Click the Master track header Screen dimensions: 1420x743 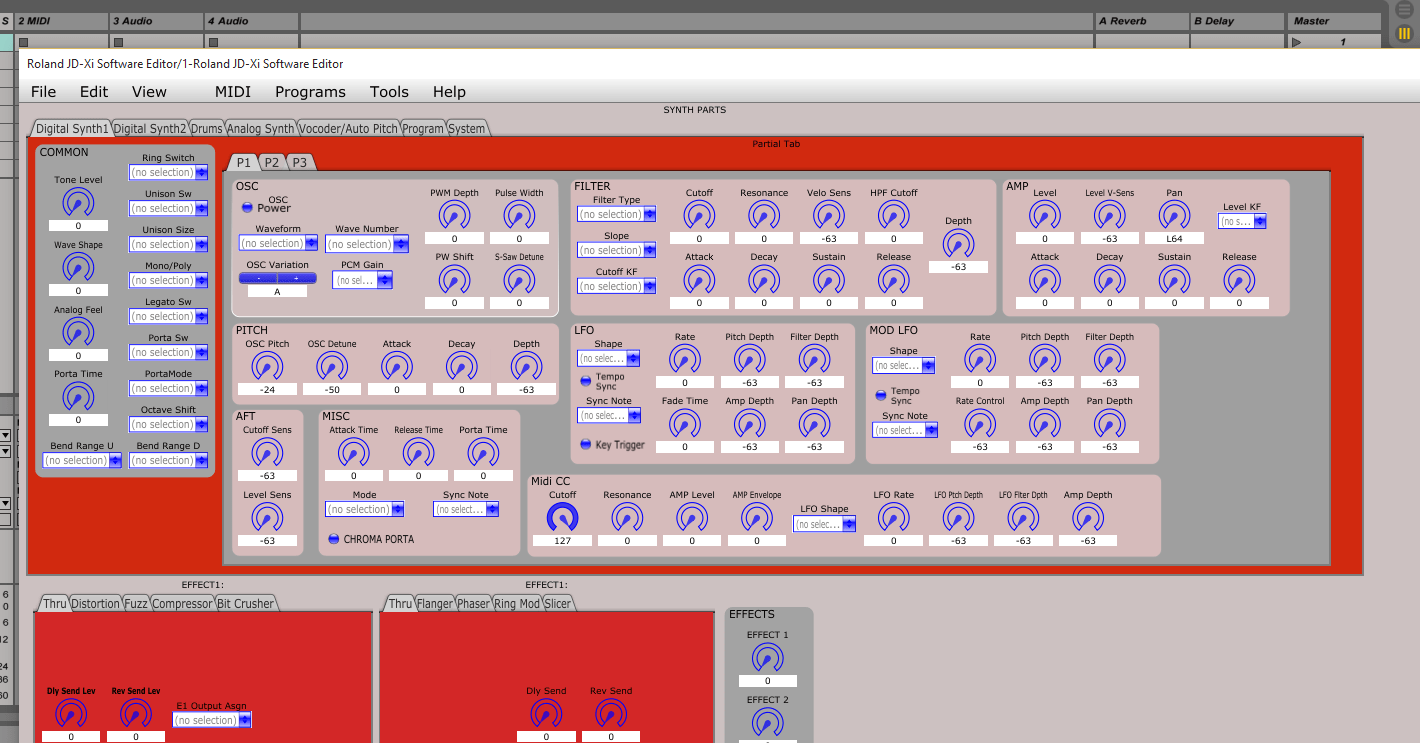[1333, 20]
